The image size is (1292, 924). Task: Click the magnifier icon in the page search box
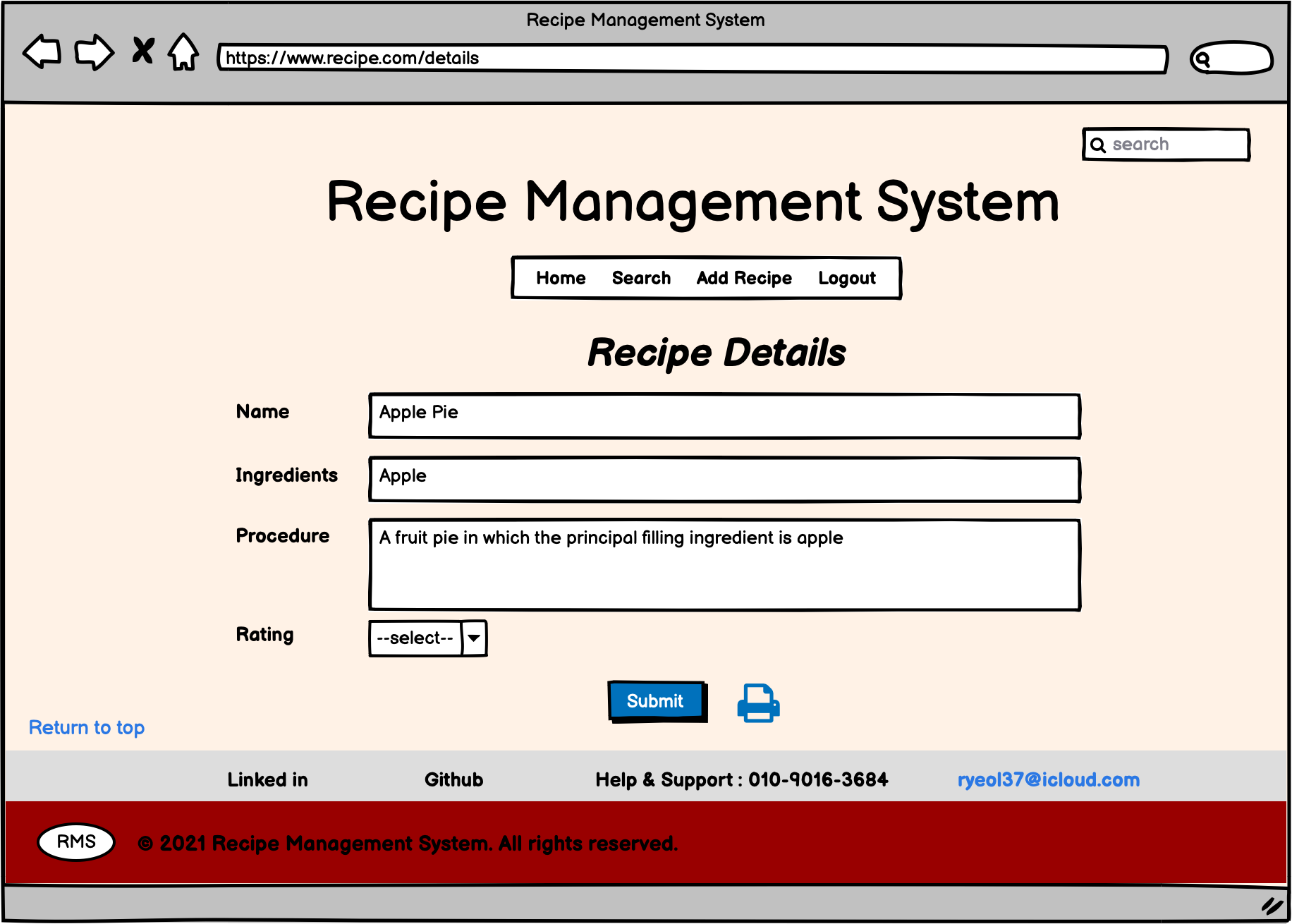[x=1099, y=145]
